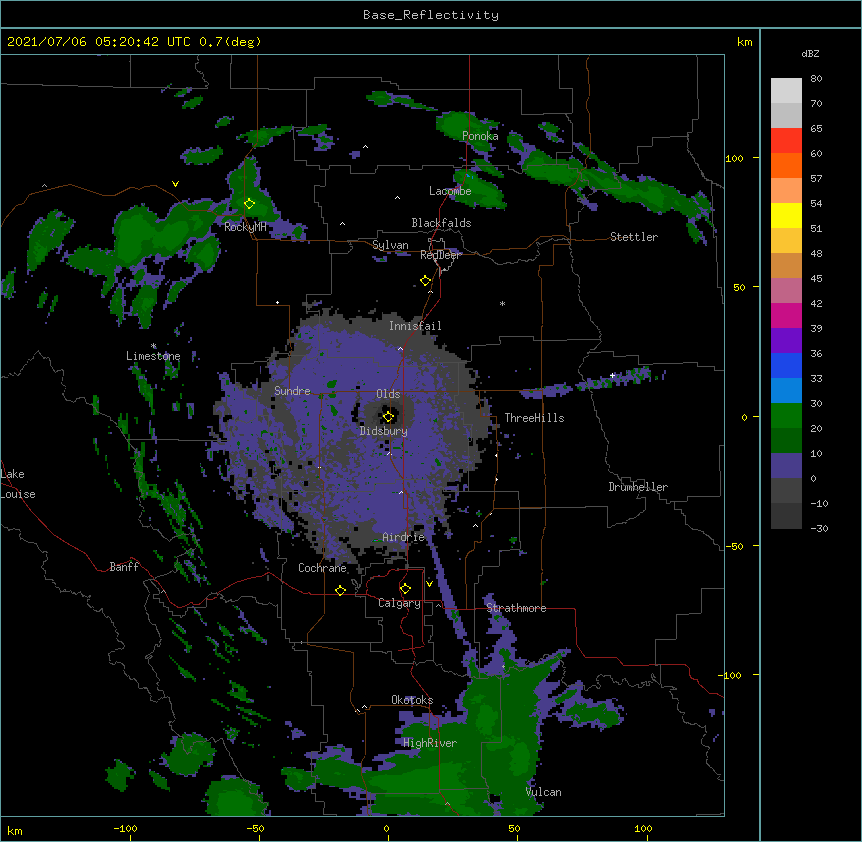
Task: Click the Sundre town label
Action: click(292, 391)
